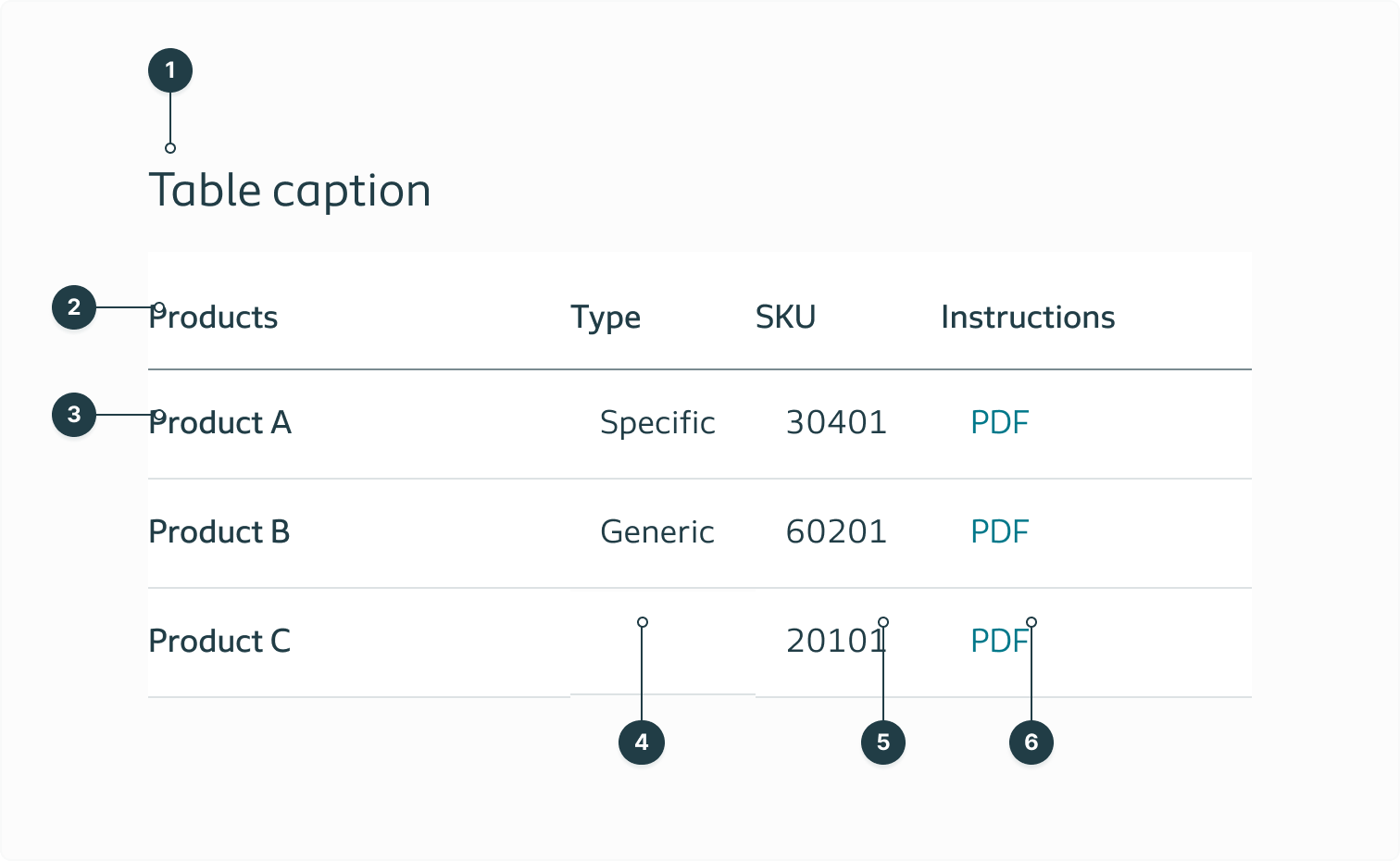Select the Product C row label
1400x861 pixels.
coord(219,641)
